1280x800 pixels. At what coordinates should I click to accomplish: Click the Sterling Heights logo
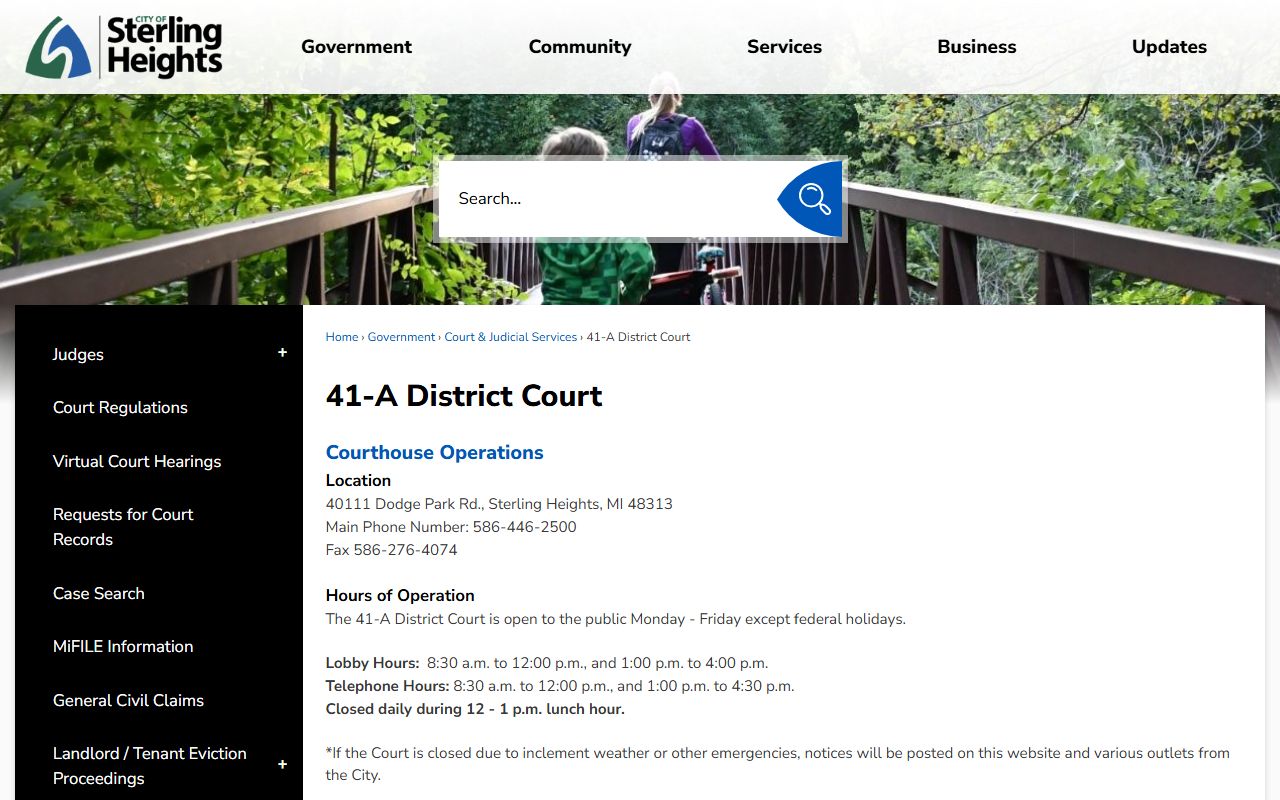124,47
